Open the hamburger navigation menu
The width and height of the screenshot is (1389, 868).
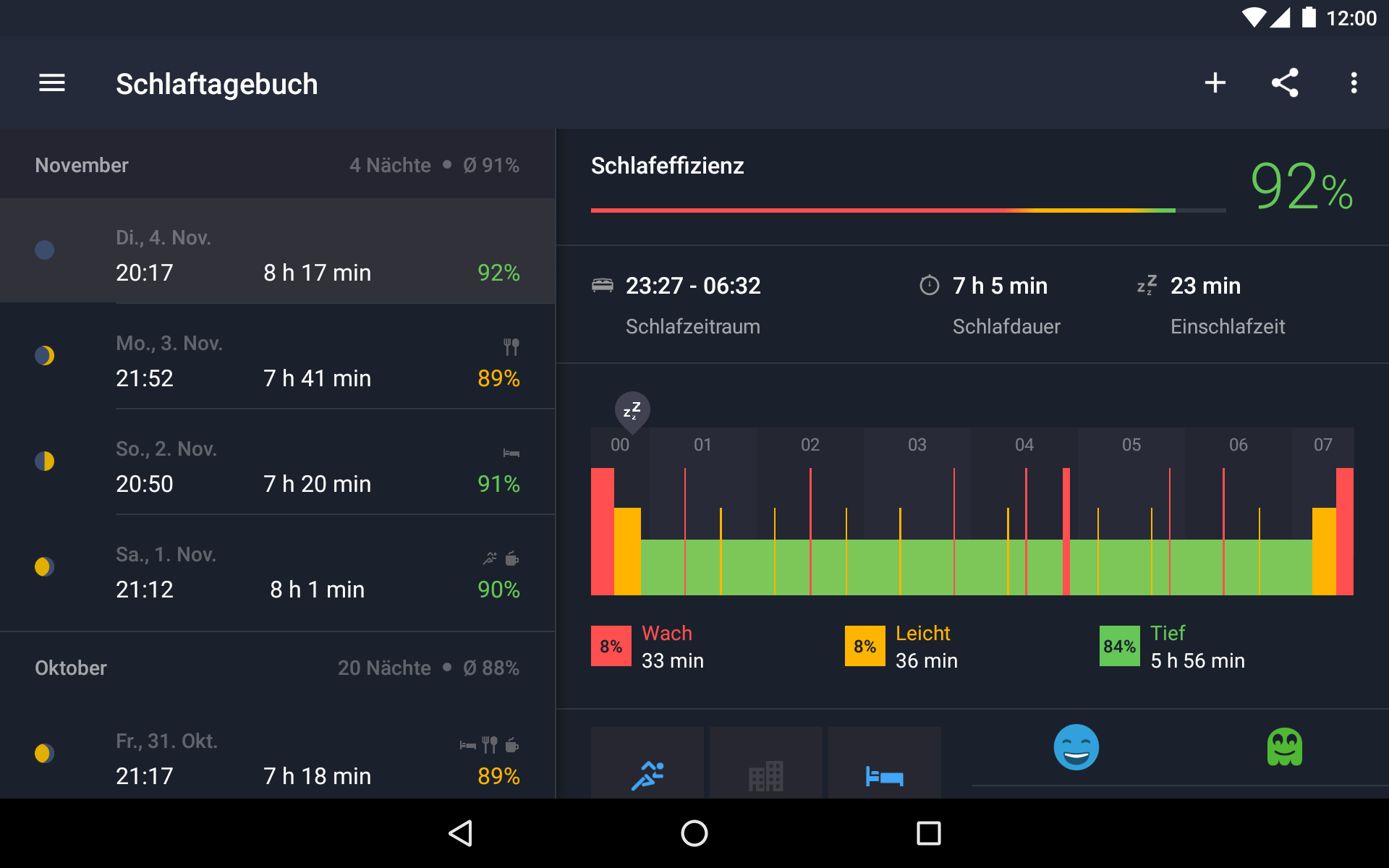point(52,83)
